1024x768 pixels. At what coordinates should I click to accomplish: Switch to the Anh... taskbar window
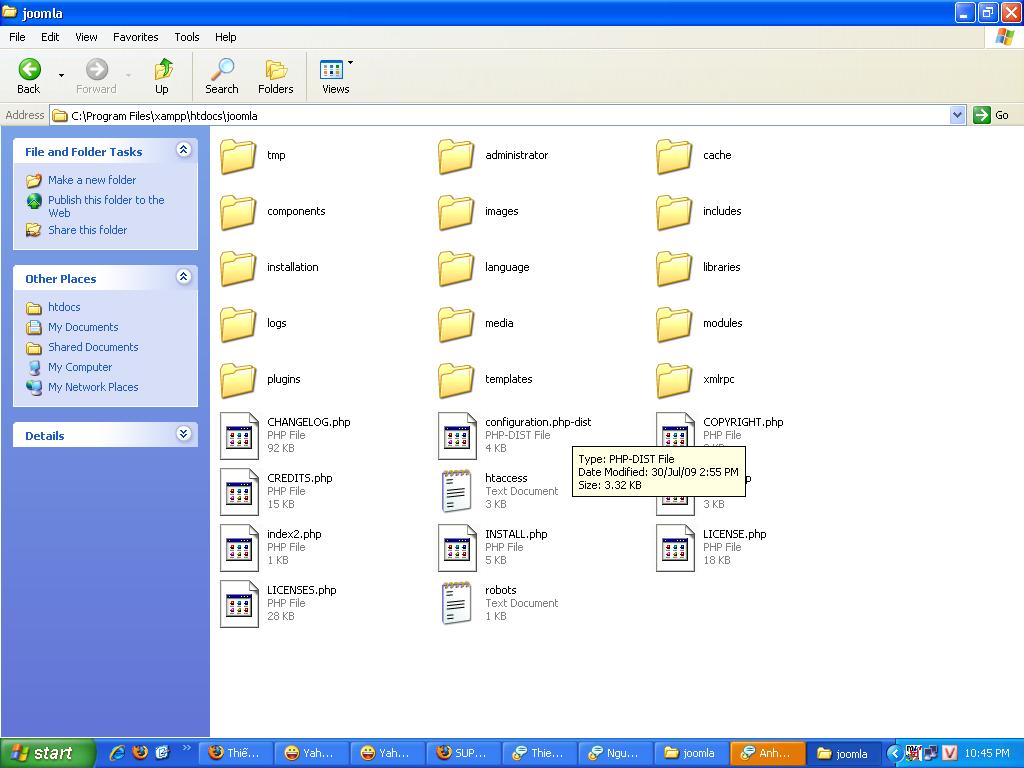[767, 753]
